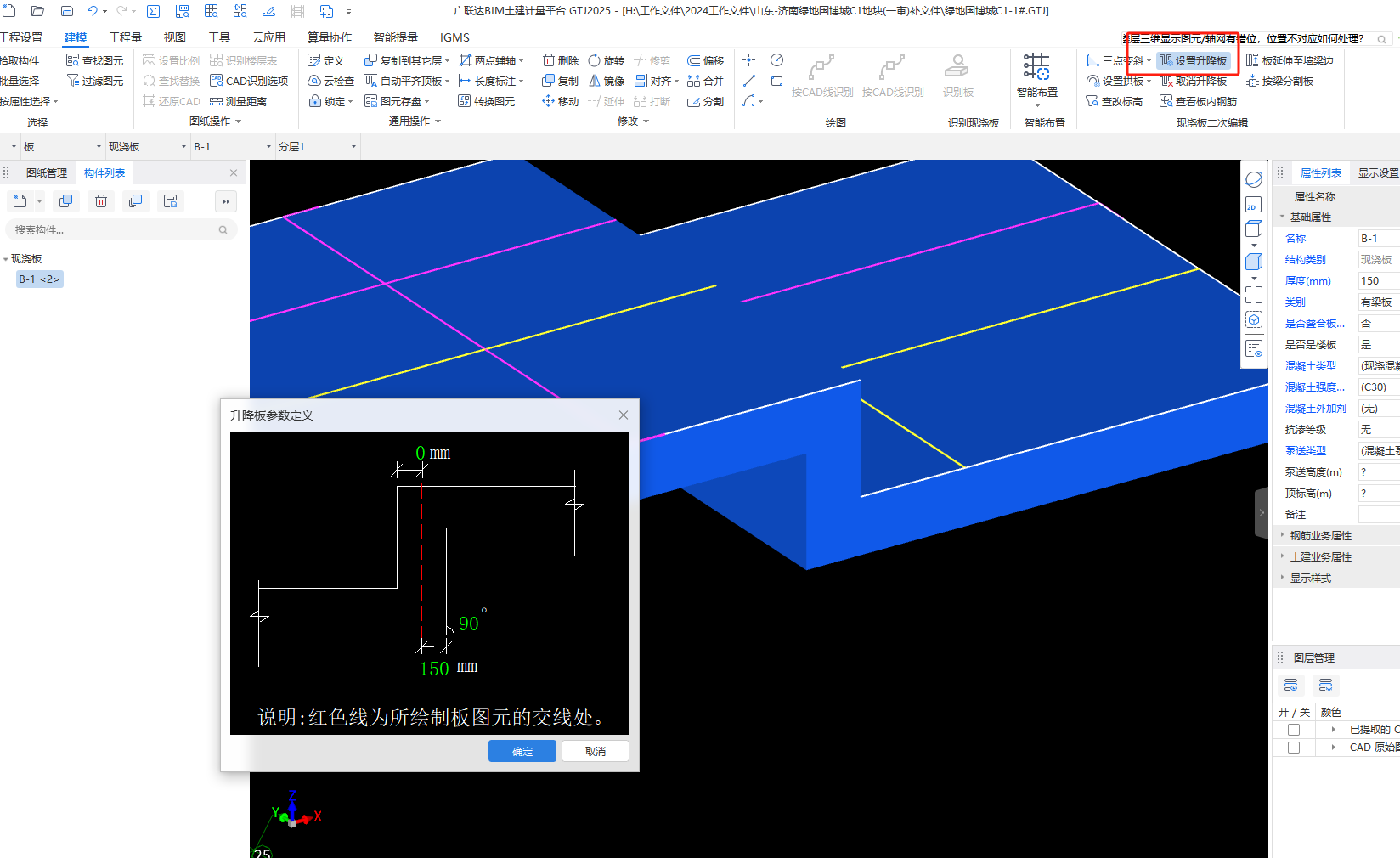This screenshot has height=858, width=1400.
Task: Click 板延伸至墙梁边 tool
Action: pos(1290,60)
